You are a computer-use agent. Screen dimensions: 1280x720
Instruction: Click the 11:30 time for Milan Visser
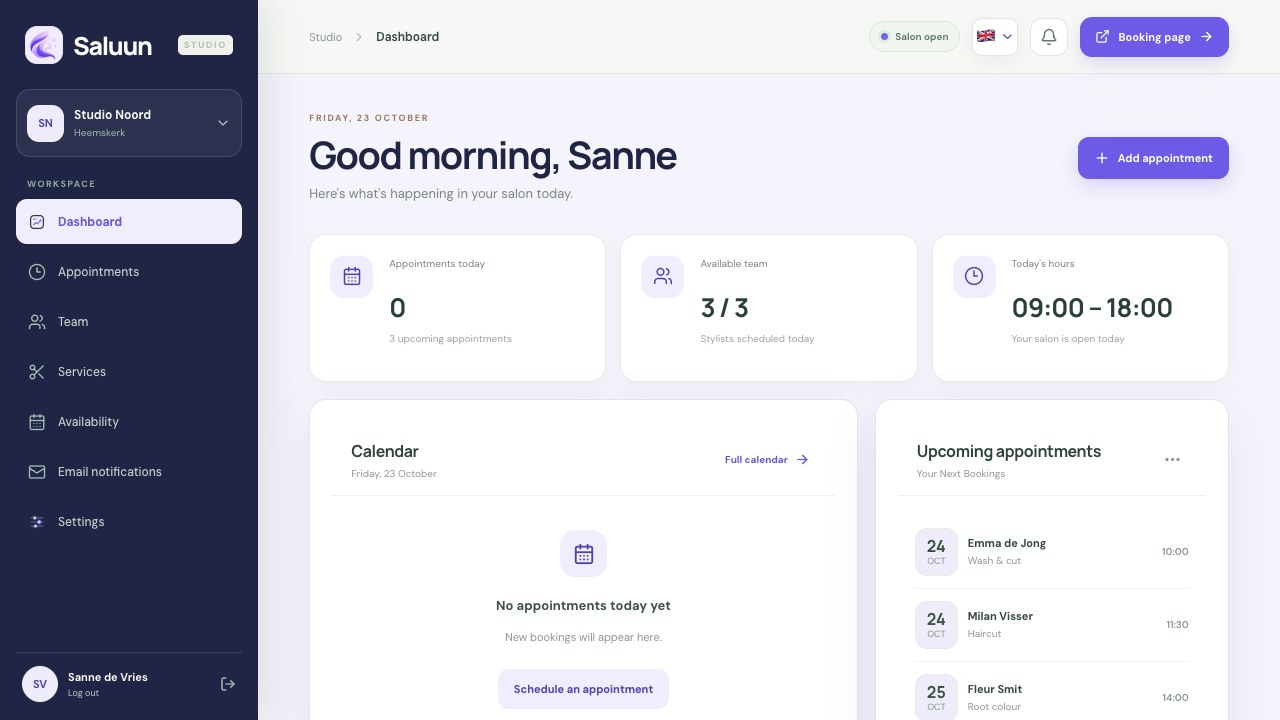click(1177, 625)
